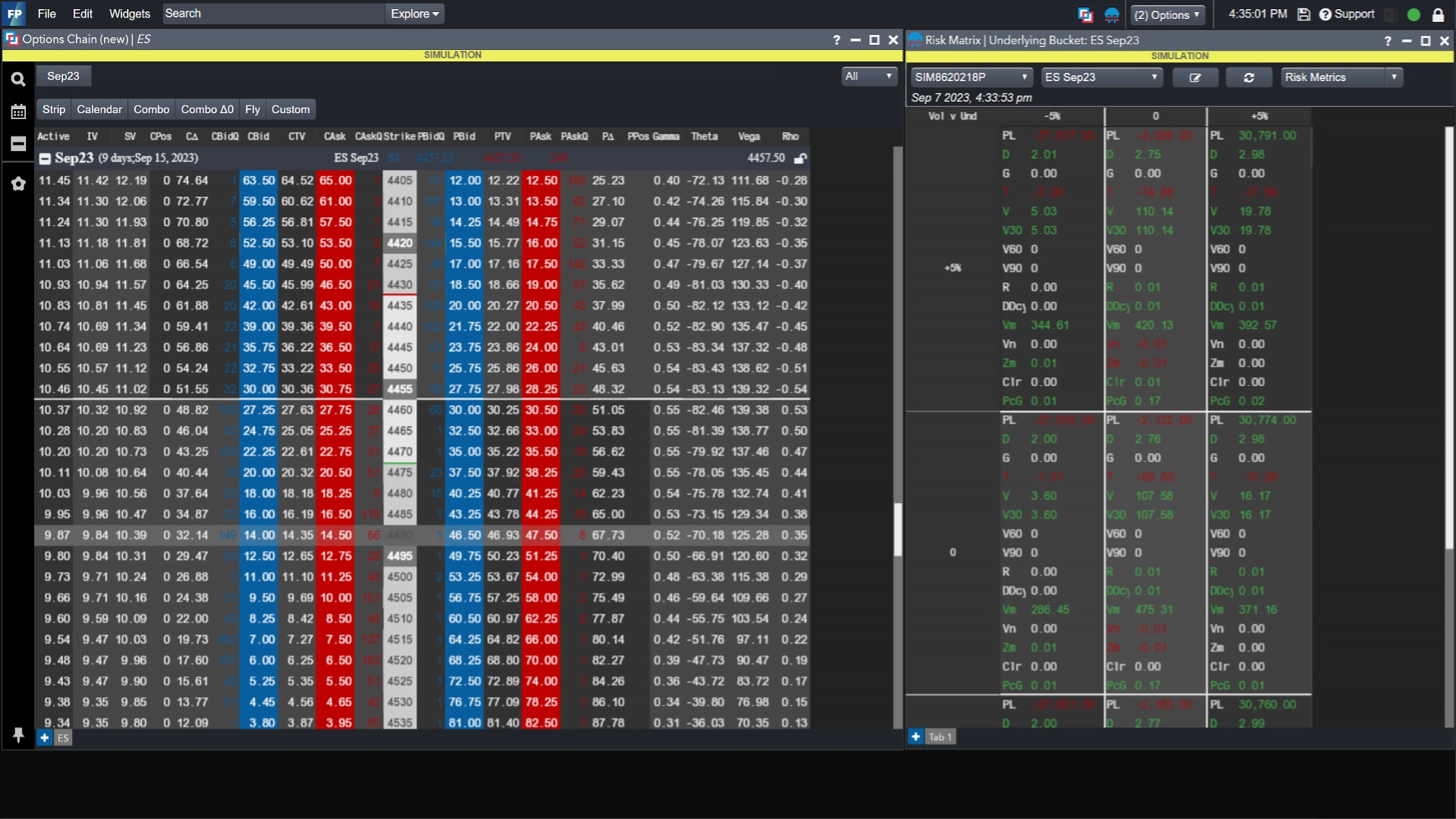Refresh the Risk Matrix data

point(1248,77)
